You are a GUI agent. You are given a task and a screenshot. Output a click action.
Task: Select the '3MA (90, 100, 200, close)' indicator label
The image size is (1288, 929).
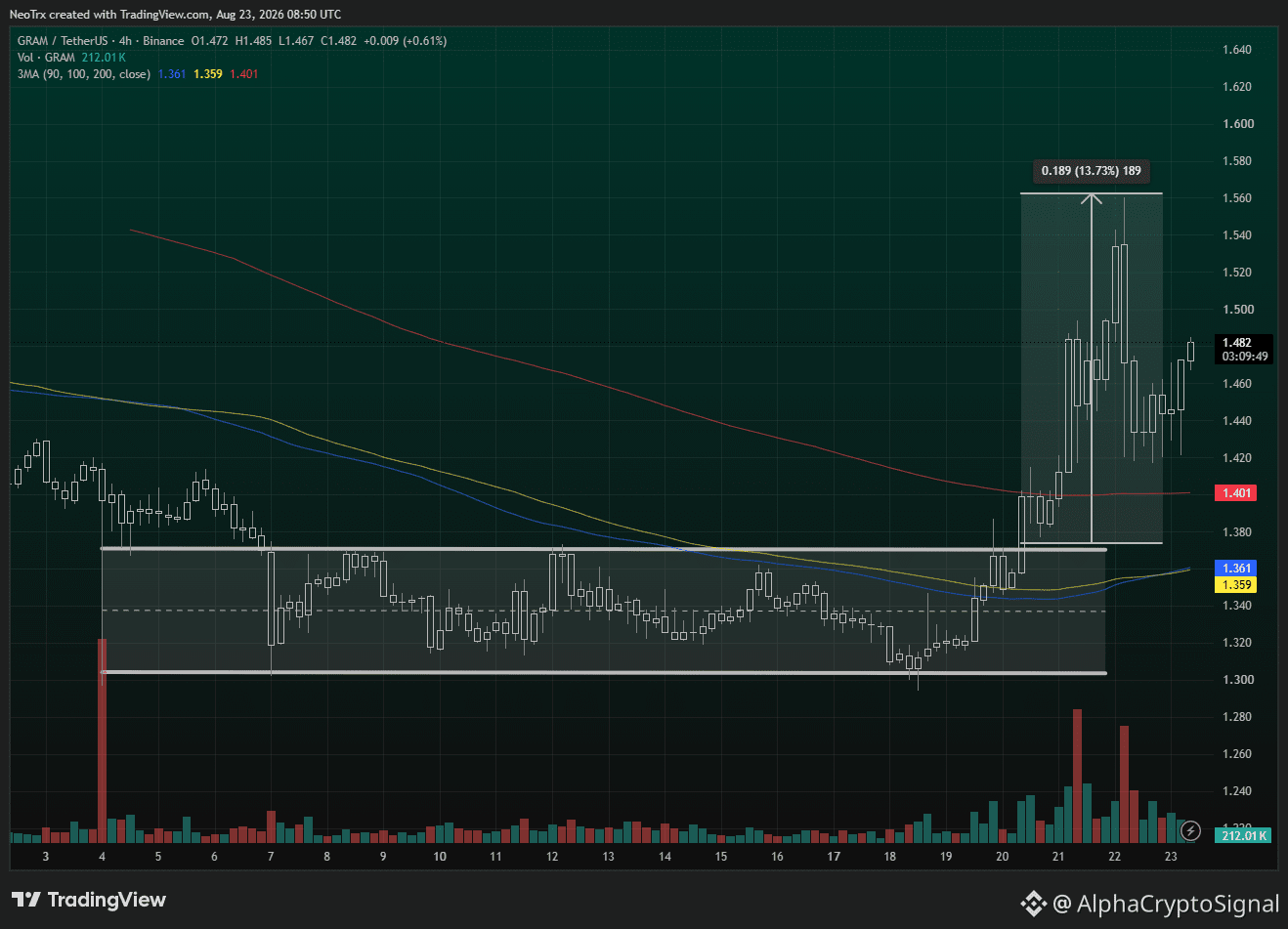click(x=84, y=74)
